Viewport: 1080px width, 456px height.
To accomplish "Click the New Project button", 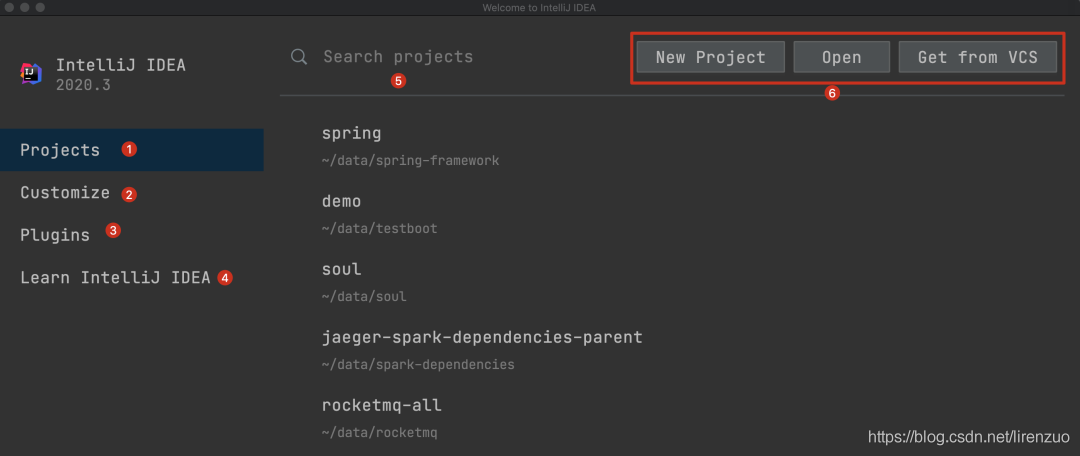I will (710, 57).
